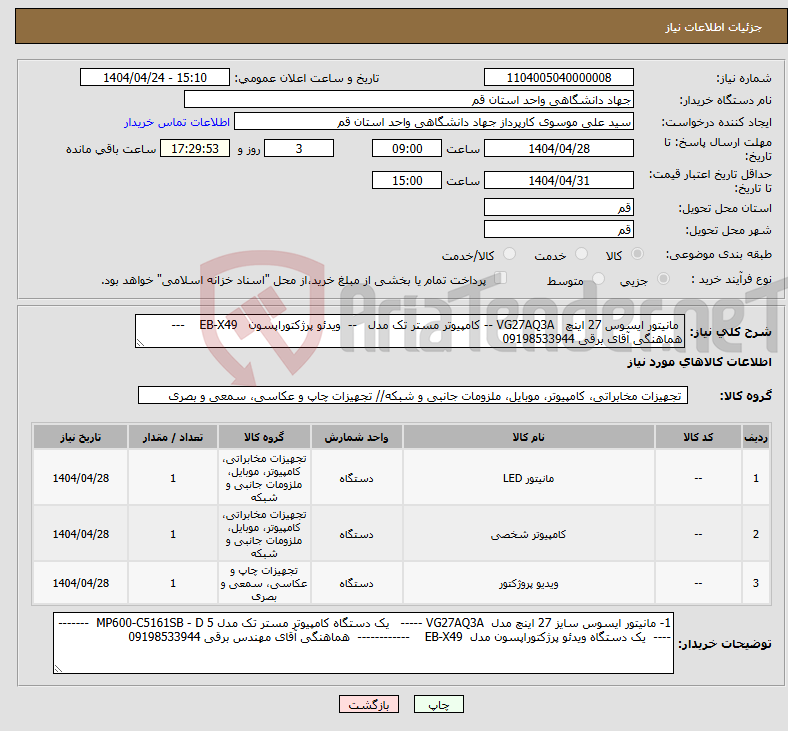Click the price validity time 15:00 field
This screenshot has height=731, width=788.
pyautogui.click(x=407, y=180)
